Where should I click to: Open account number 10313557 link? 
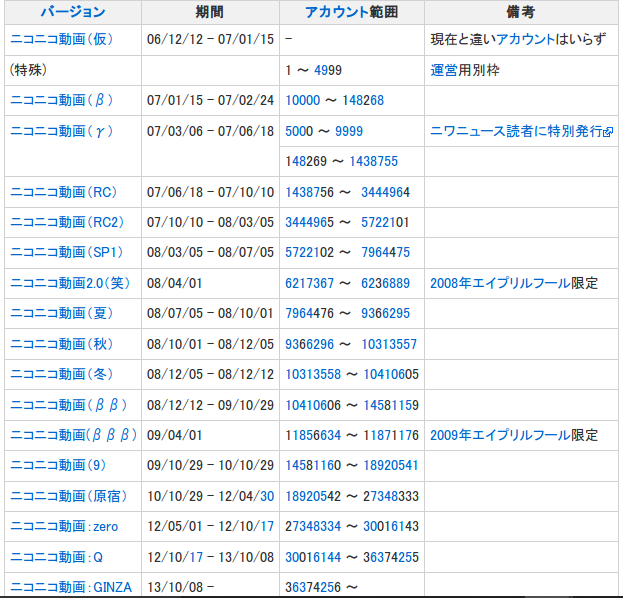coord(389,344)
